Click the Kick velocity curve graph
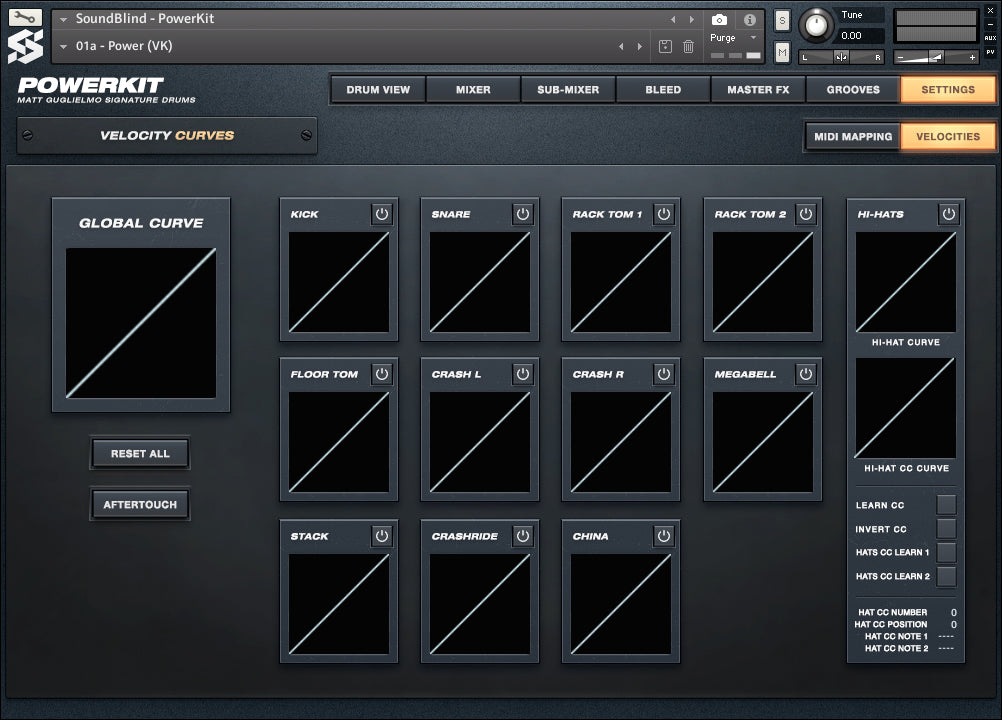This screenshot has width=1002, height=720. coord(339,282)
